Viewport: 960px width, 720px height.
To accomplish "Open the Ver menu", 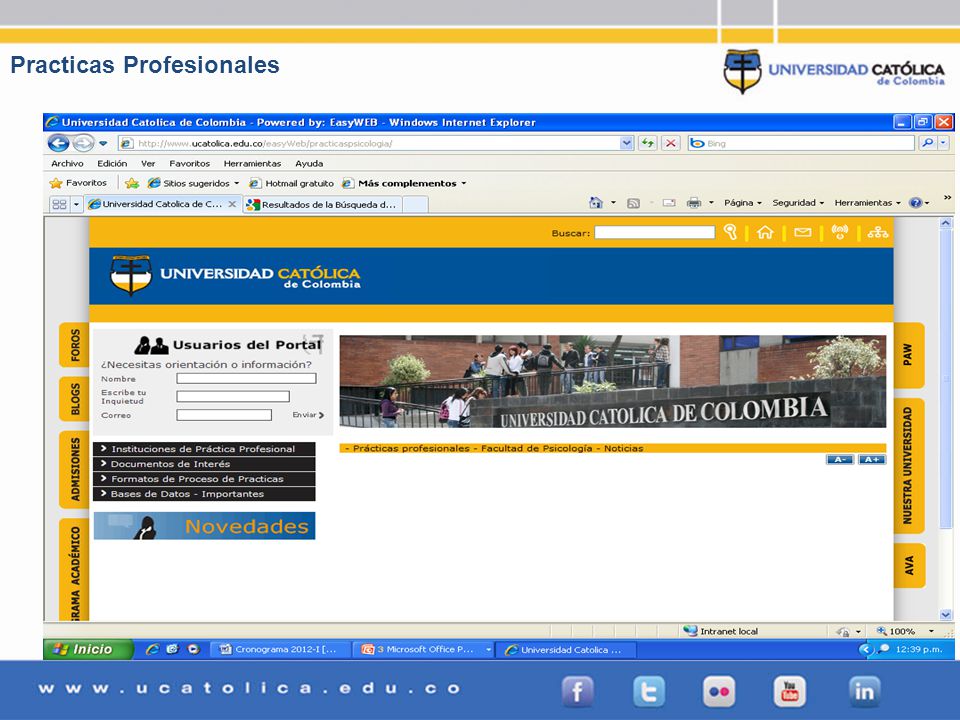I will [148, 163].
